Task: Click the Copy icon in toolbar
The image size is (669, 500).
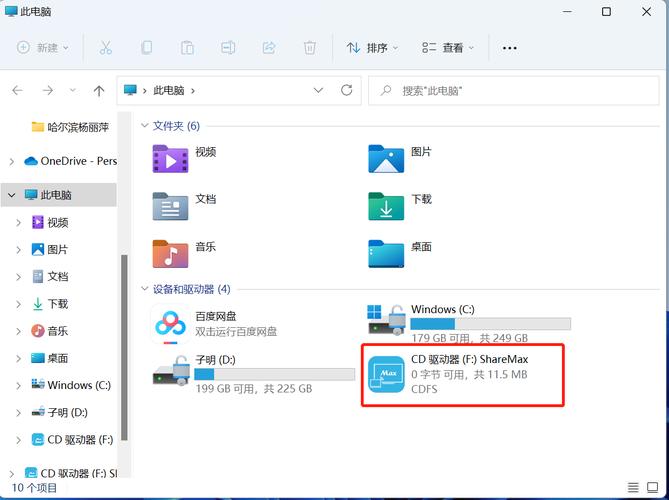Action: pyautogui.click(x=146, y=47)
